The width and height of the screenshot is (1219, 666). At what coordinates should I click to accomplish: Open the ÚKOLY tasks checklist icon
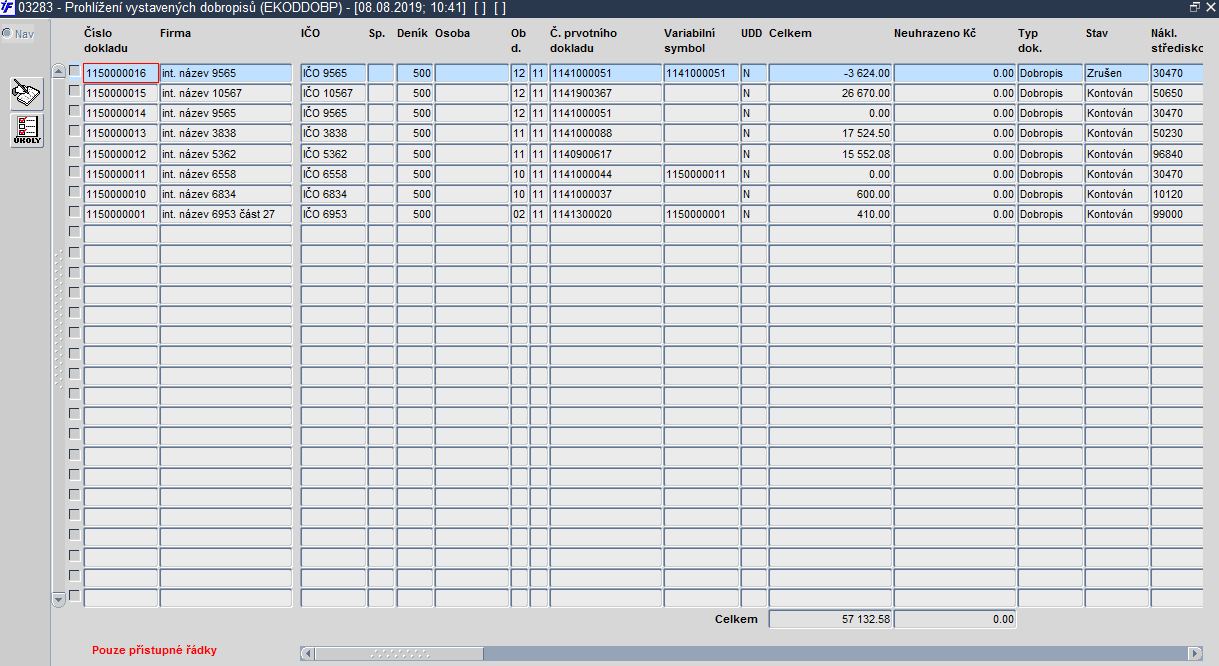(27, 131)
